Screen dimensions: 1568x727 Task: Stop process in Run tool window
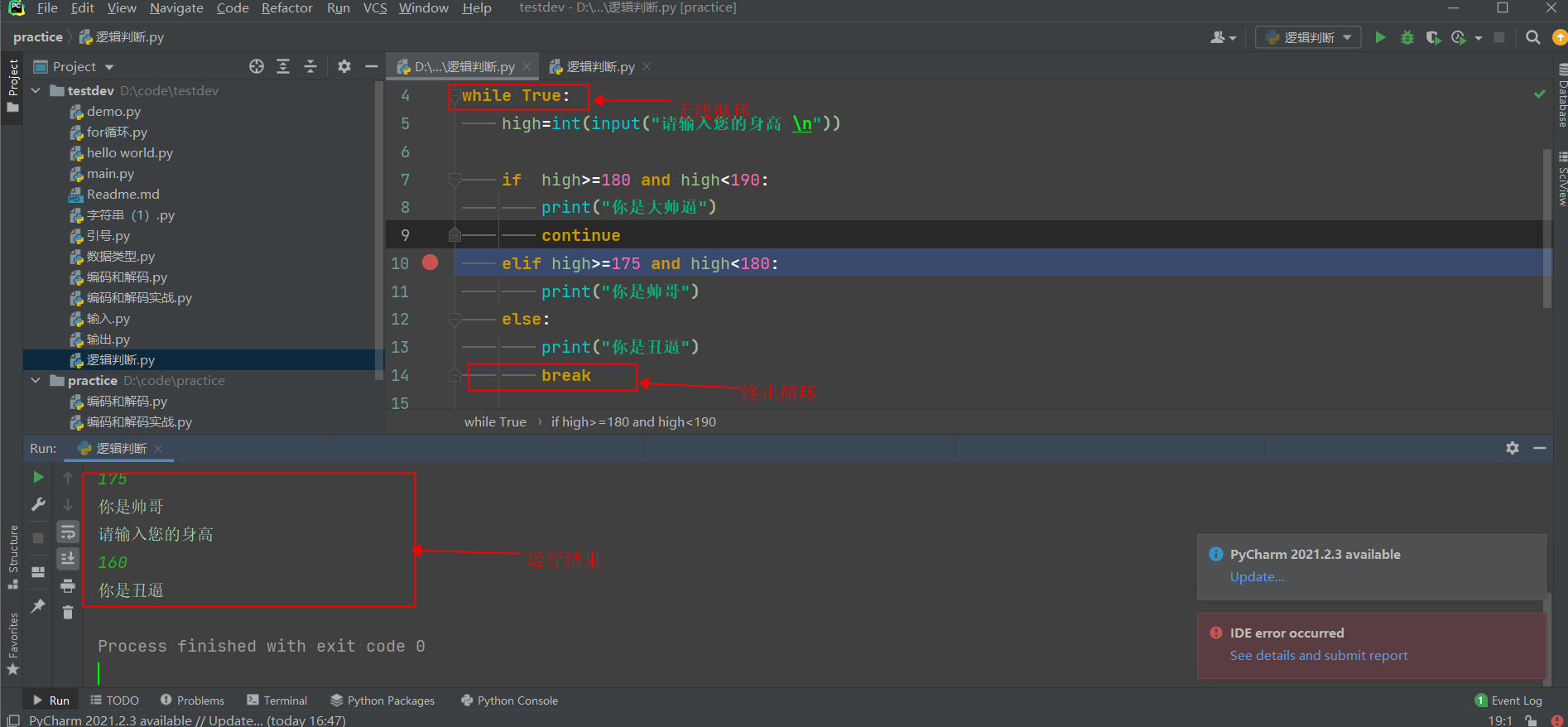point(38,537)
